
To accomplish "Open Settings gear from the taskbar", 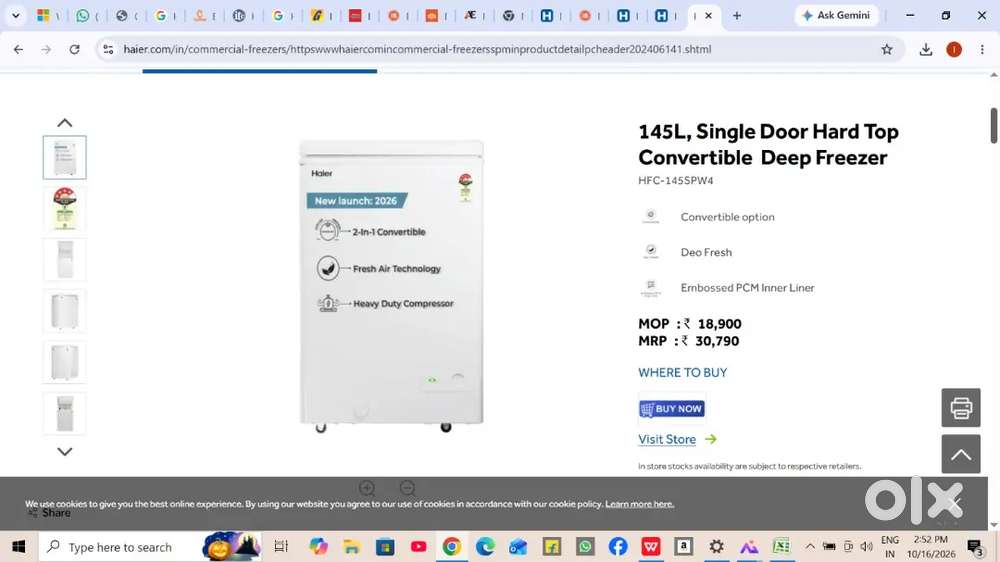I will [x=717, y=547].
